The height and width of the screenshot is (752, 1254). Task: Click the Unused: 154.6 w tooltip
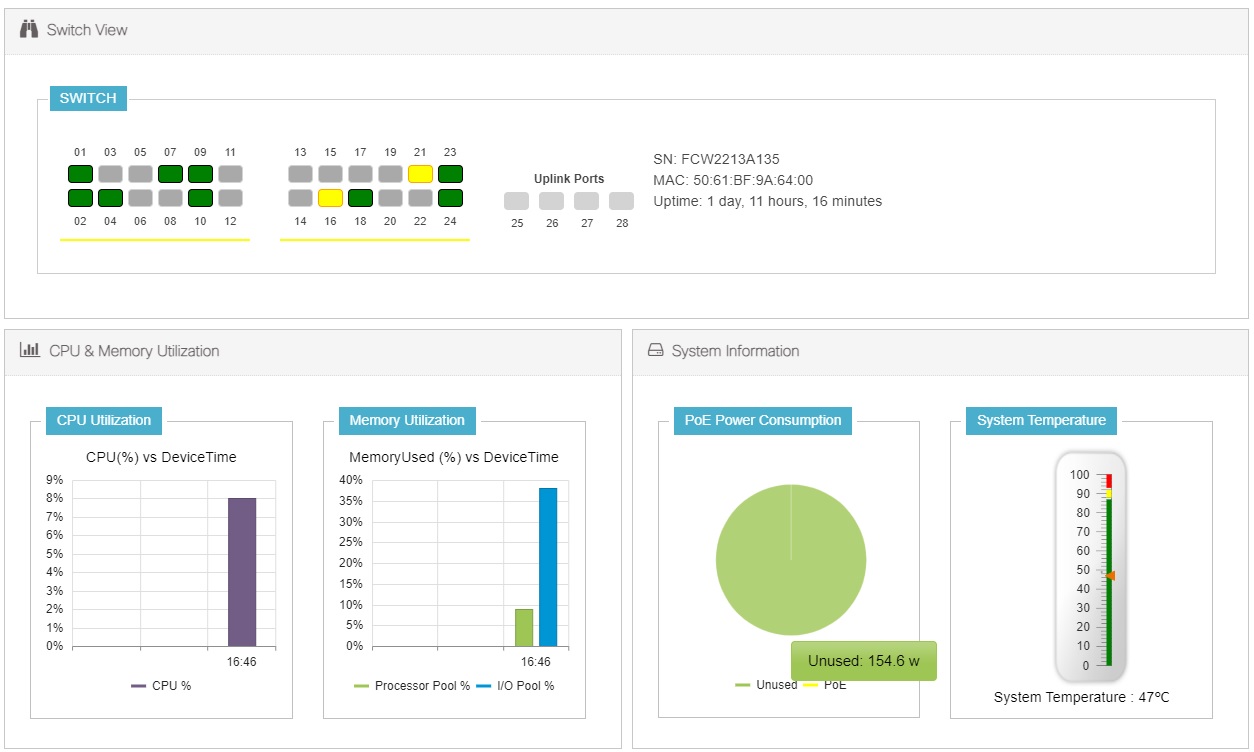pos(863,660)
